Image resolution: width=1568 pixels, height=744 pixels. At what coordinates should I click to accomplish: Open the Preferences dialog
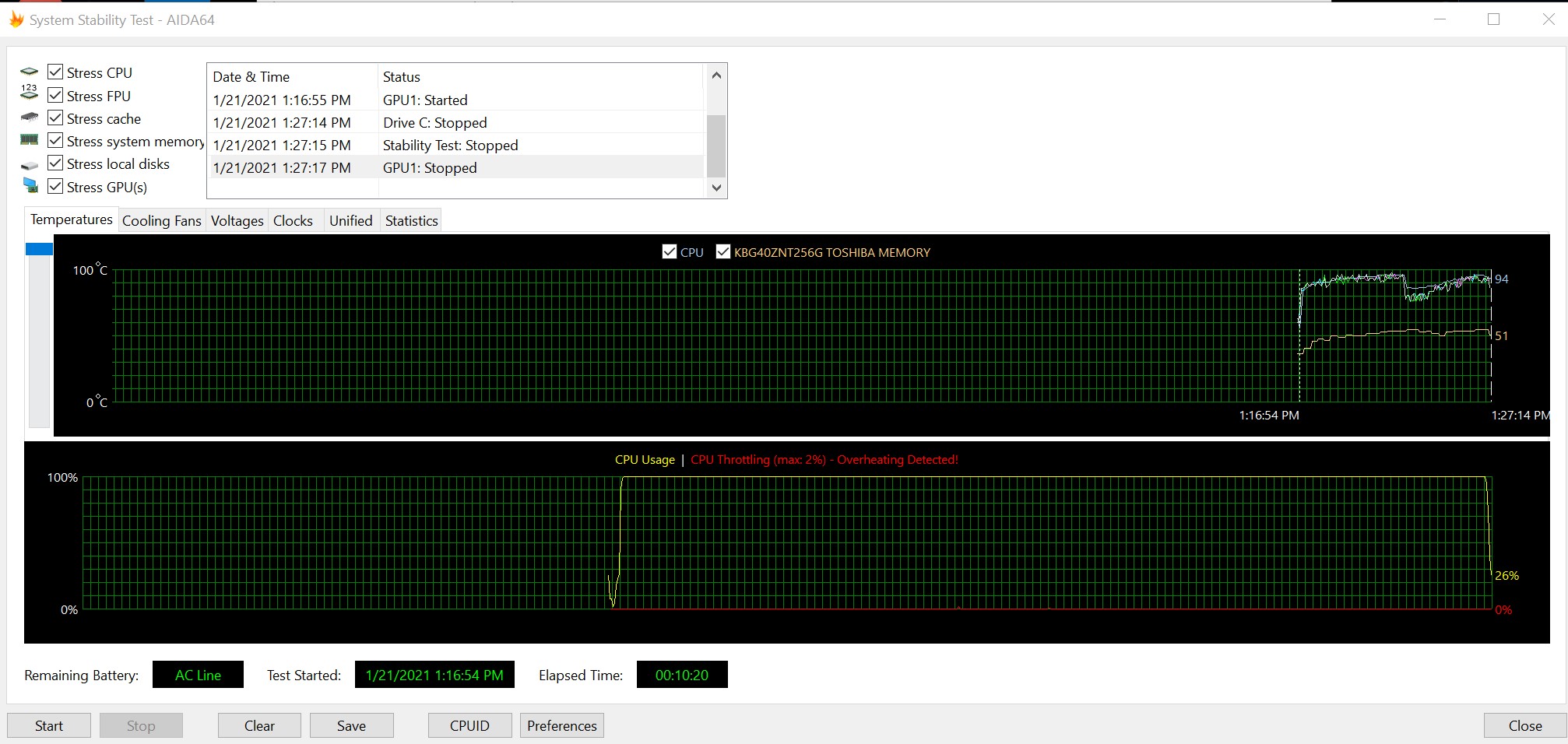[x=561, y=725]
